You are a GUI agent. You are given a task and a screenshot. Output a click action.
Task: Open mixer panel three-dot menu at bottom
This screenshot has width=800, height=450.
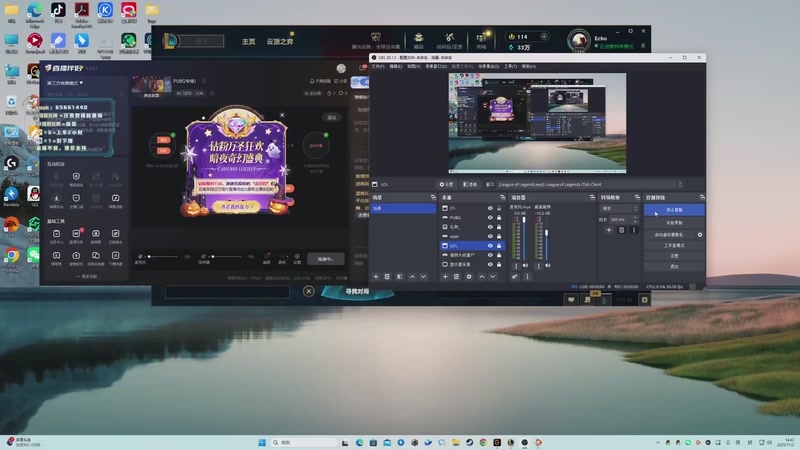pyautogui.click(x=527, y=277)
